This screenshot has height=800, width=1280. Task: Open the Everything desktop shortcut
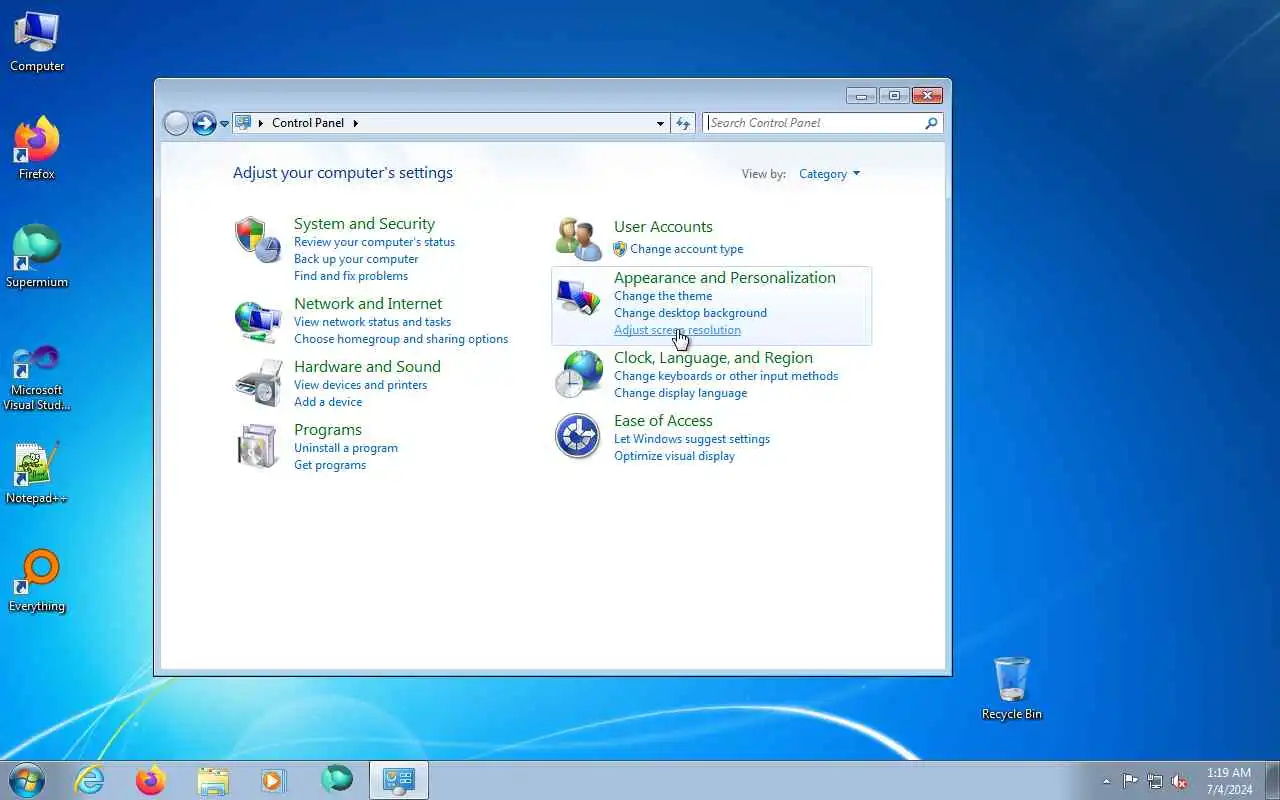[x=37, y=580]
